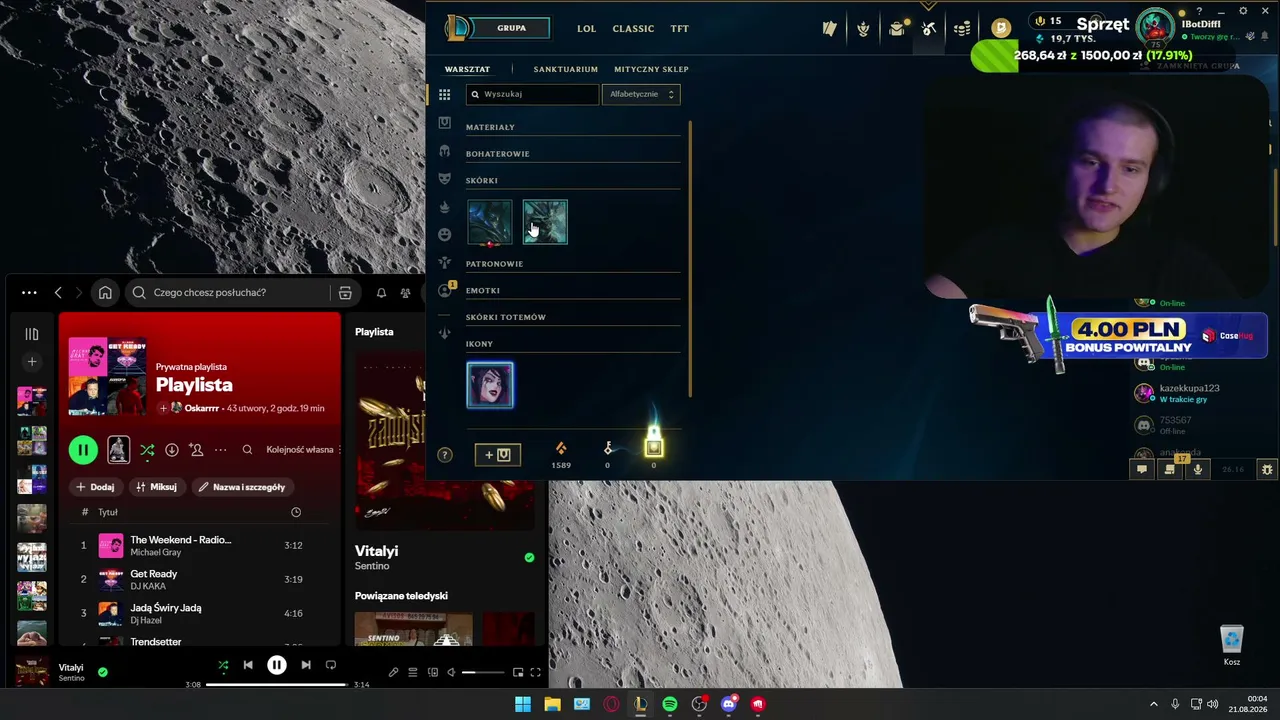This screenshot has height=720, width=1280.
Task: Open Mityczny Sklep tab
Action: point(651,69)
